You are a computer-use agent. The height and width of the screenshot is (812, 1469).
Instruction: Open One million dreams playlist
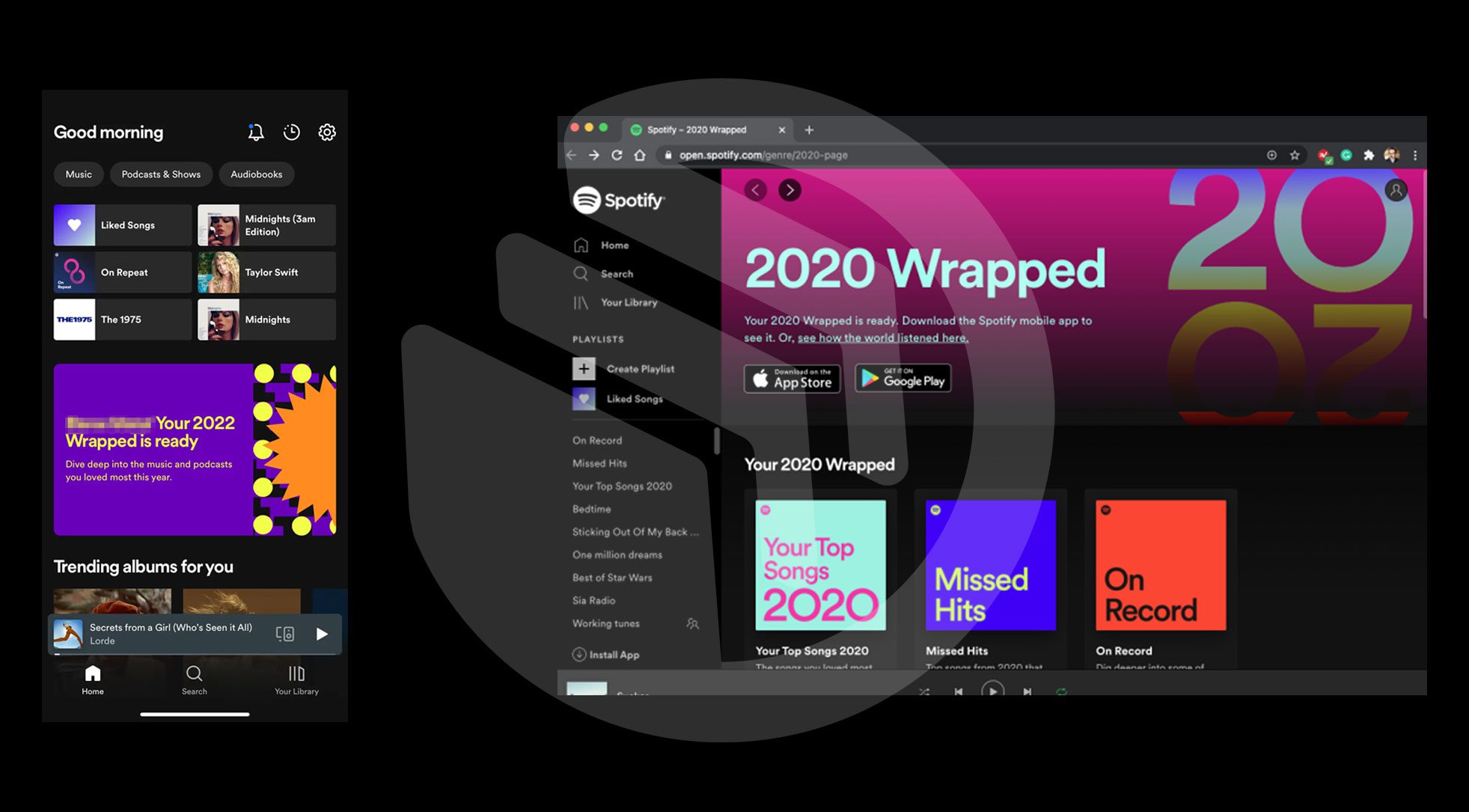[x=617, y=555]
